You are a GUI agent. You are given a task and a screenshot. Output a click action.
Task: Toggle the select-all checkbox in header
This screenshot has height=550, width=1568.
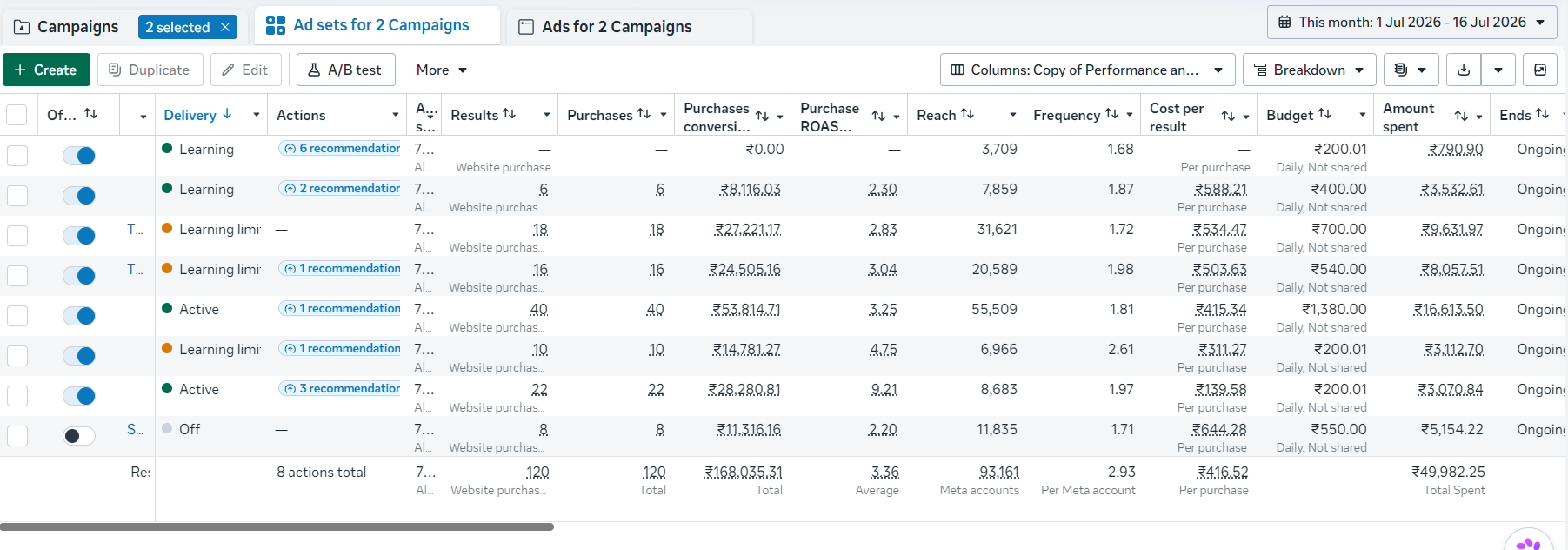pyautogui.click(x=17, y=115)
